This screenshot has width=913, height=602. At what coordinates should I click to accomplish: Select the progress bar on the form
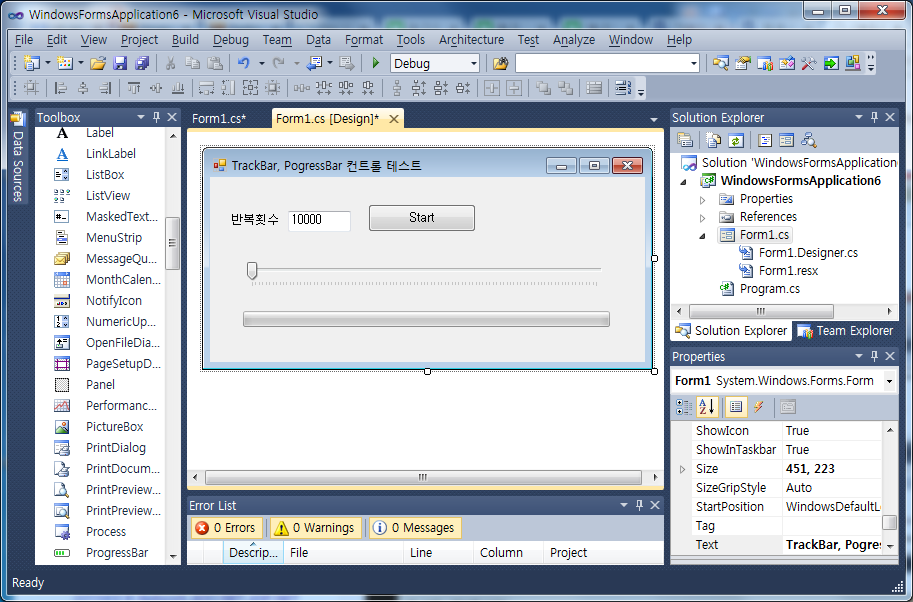[426, 319]
